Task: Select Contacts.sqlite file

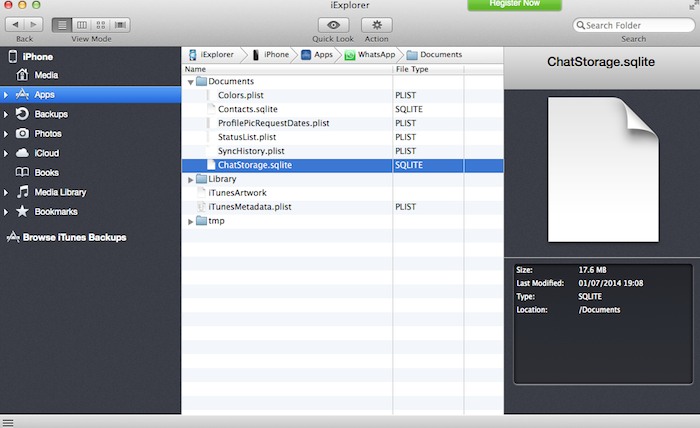Action: click(x=342, y=109)
